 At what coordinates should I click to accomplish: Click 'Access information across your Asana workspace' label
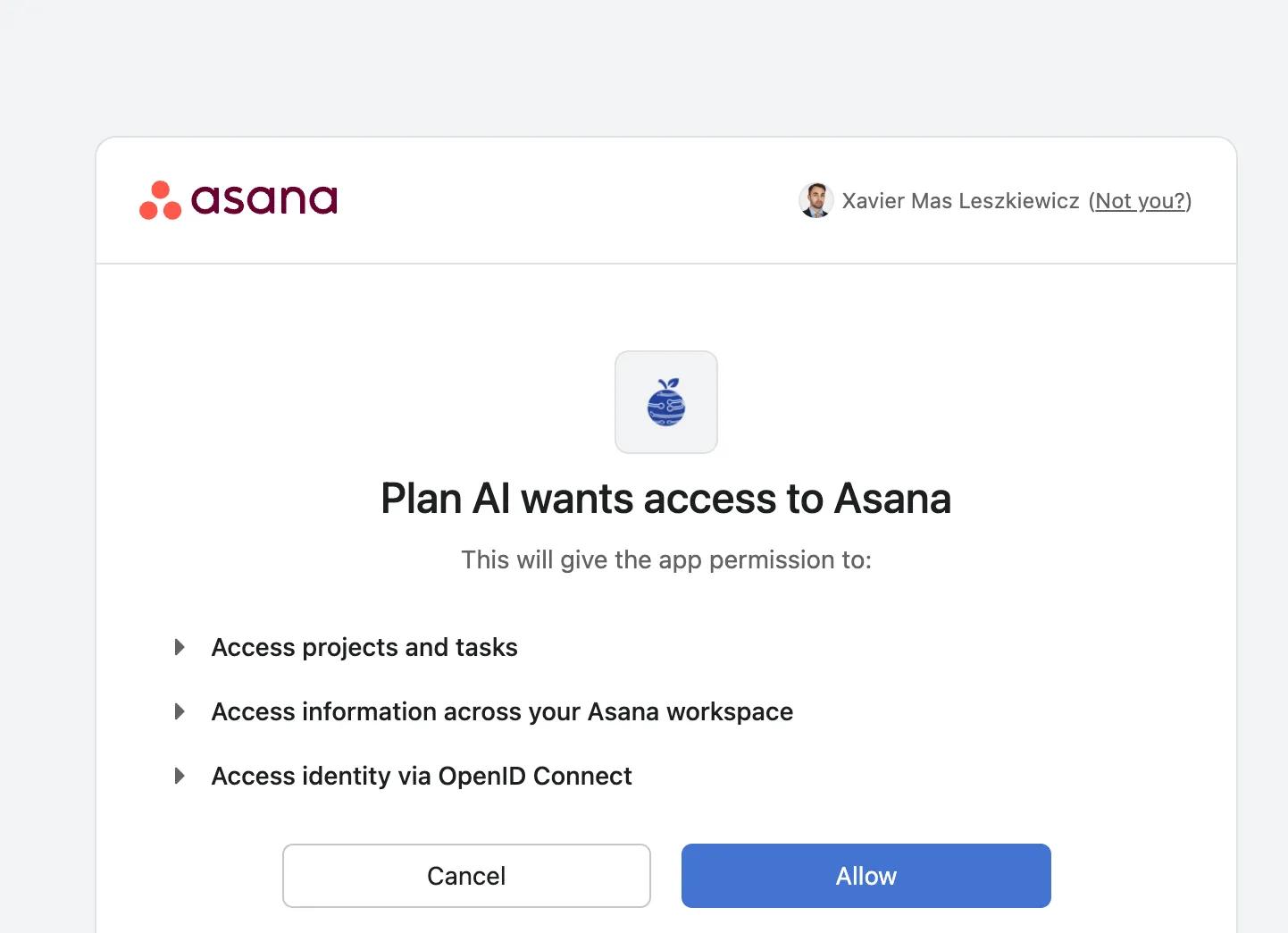(502, 711)
